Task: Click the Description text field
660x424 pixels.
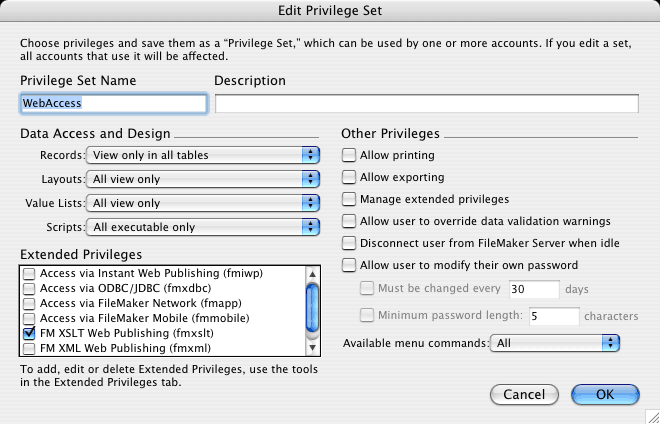Action: [427, 104]
